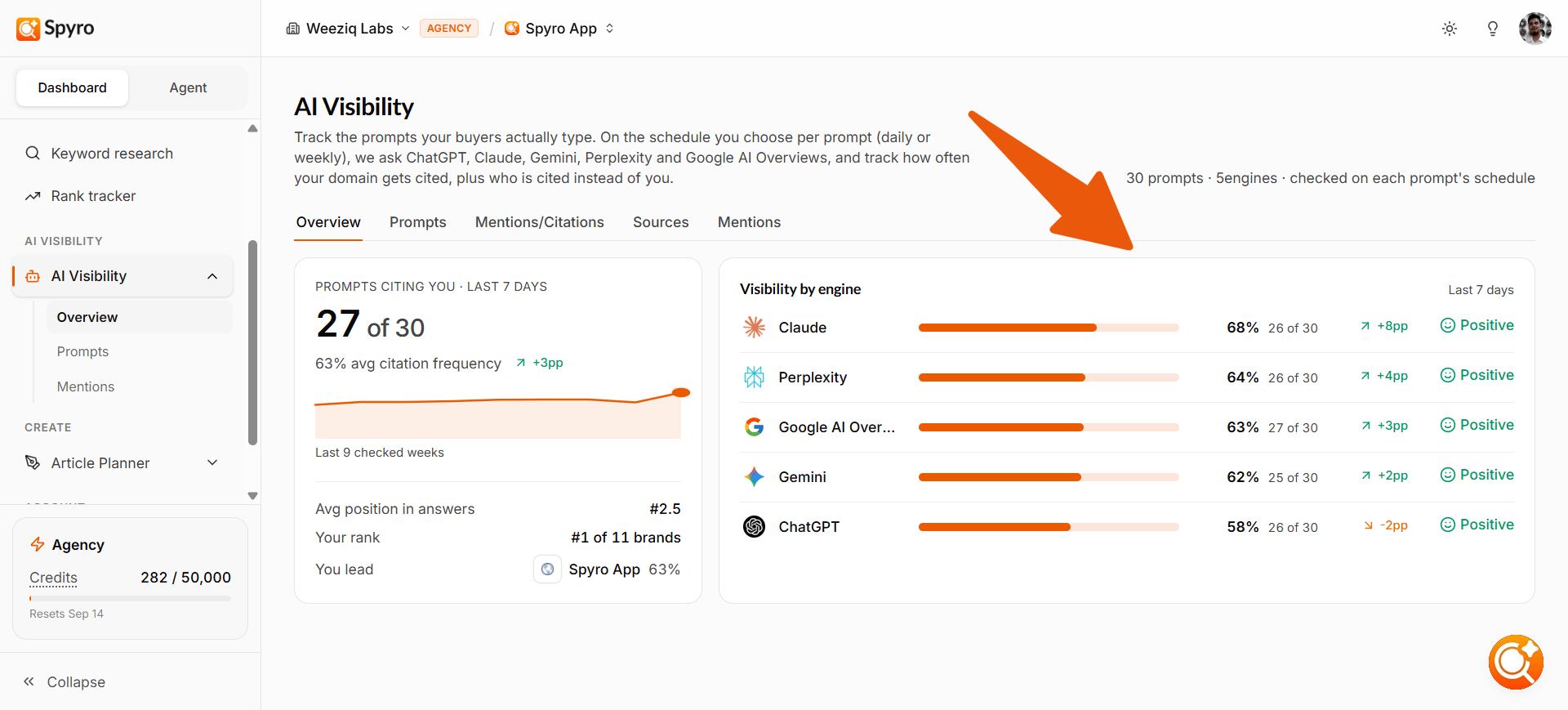
Task: Click the "27 of 30" prompts count
Action: tap(370, 324)
